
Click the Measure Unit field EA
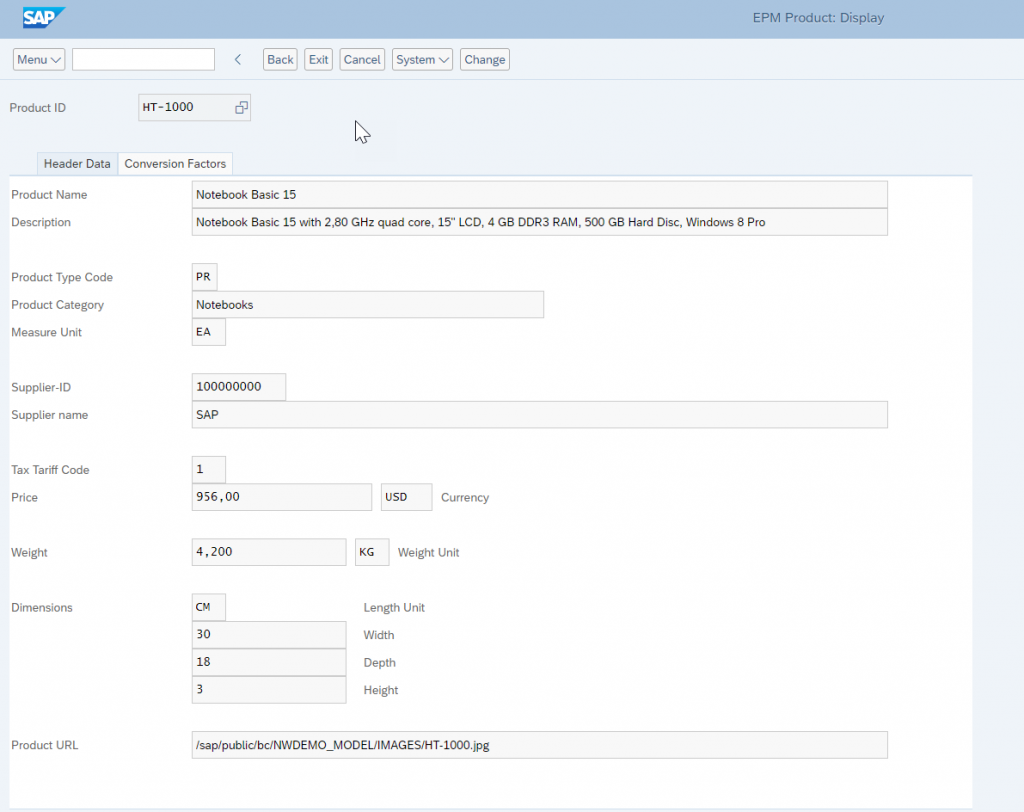(x=208, y=332)
